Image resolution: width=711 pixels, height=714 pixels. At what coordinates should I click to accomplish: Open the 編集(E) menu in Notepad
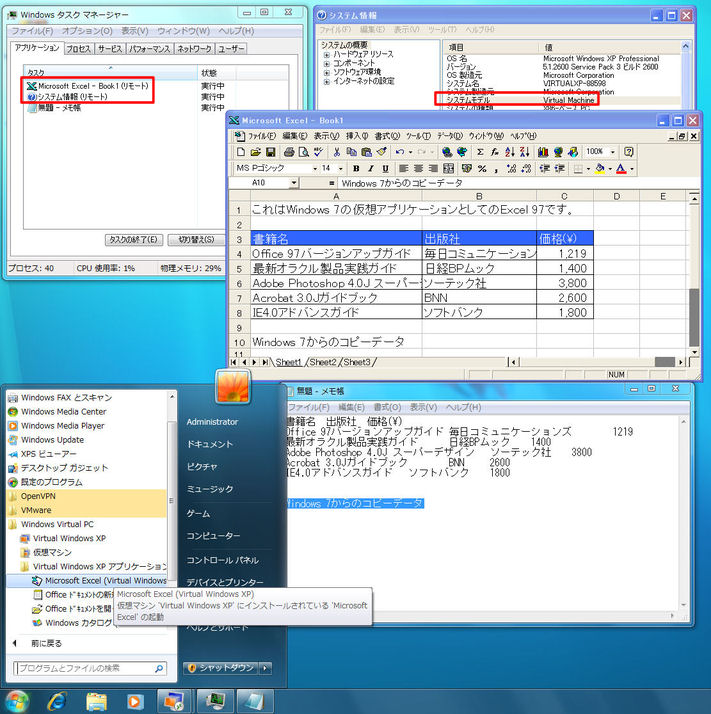pyautogui.click(x=351, y=407)
